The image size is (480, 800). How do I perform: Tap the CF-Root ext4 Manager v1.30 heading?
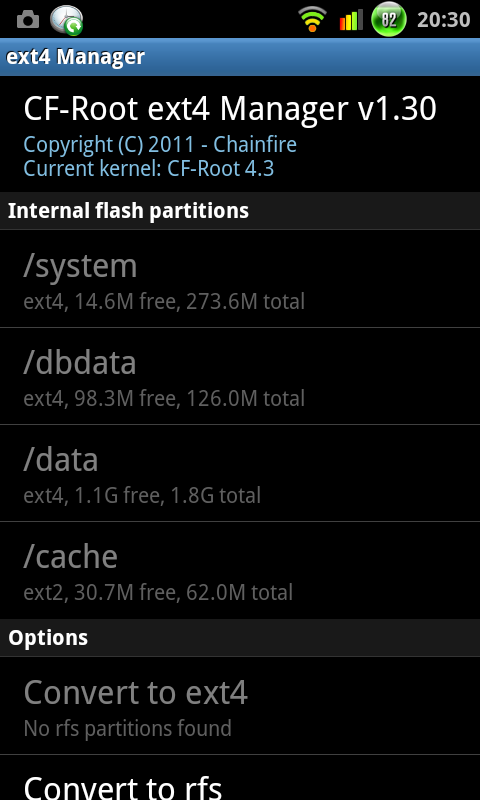[230, 109]
